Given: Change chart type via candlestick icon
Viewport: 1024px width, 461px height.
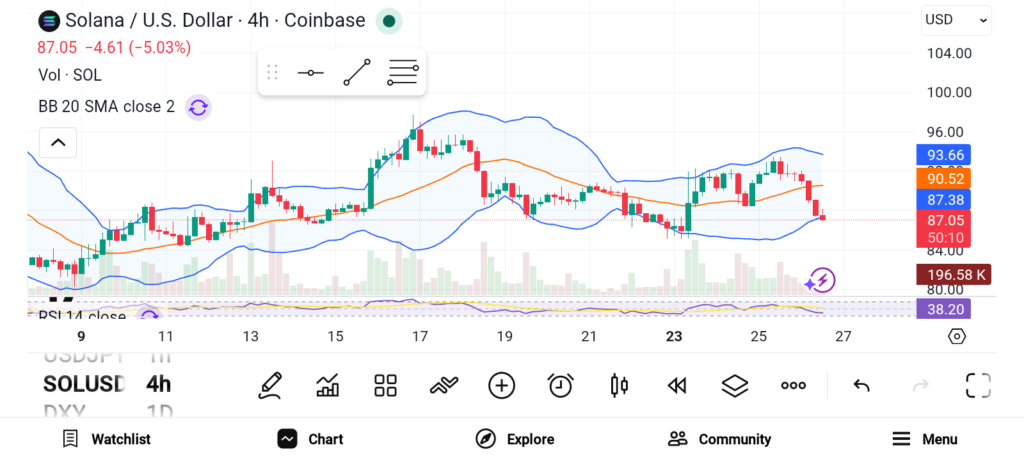Looking at the screenshot, I should point(619,385).
